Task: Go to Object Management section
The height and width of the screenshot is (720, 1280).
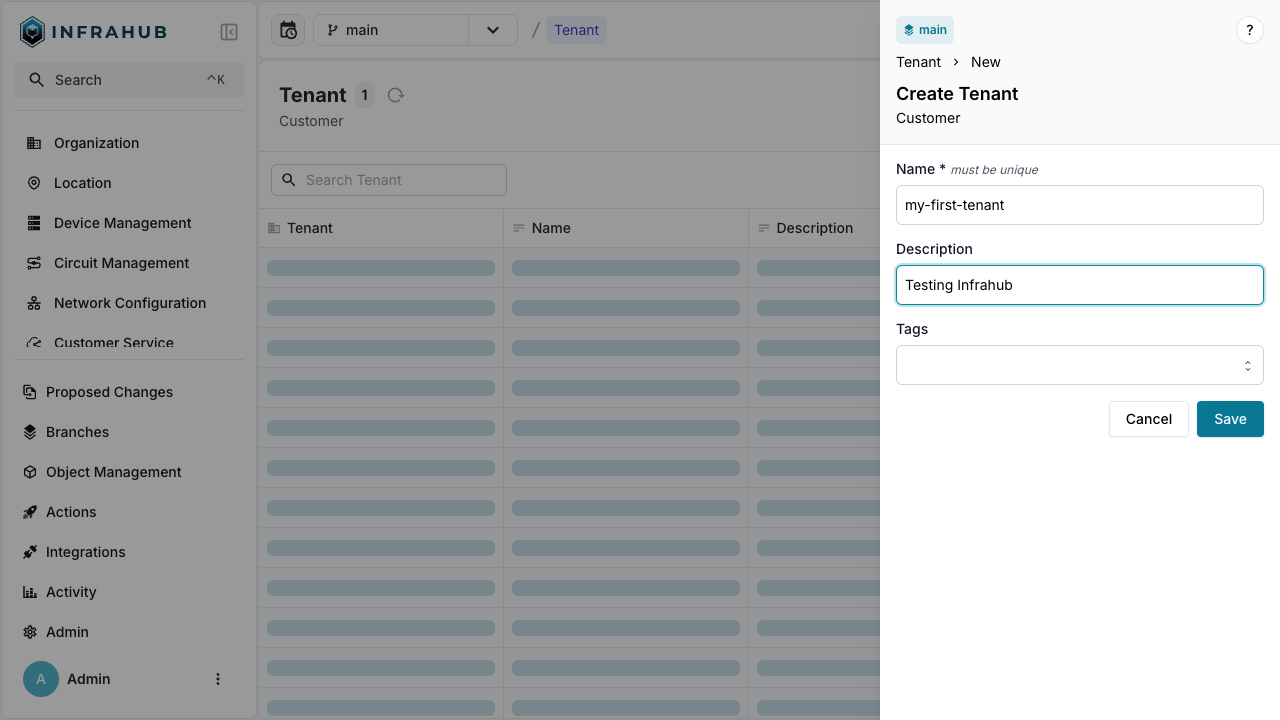Action: (x=113, y=472)
